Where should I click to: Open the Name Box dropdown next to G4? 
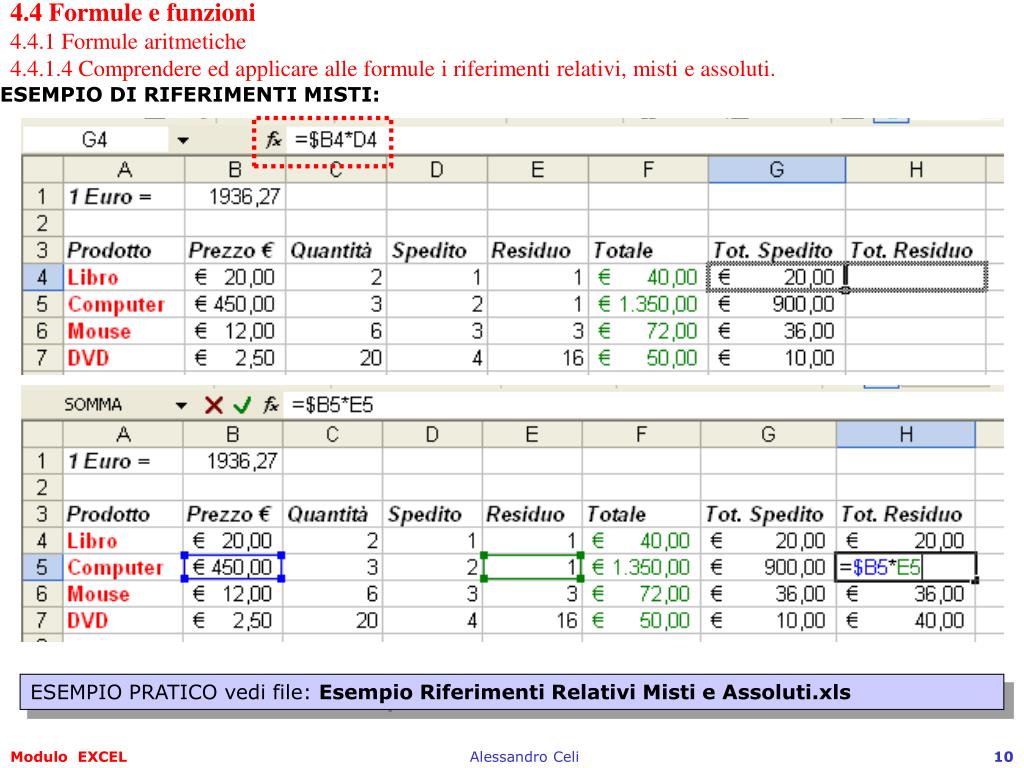coord(183,140)
